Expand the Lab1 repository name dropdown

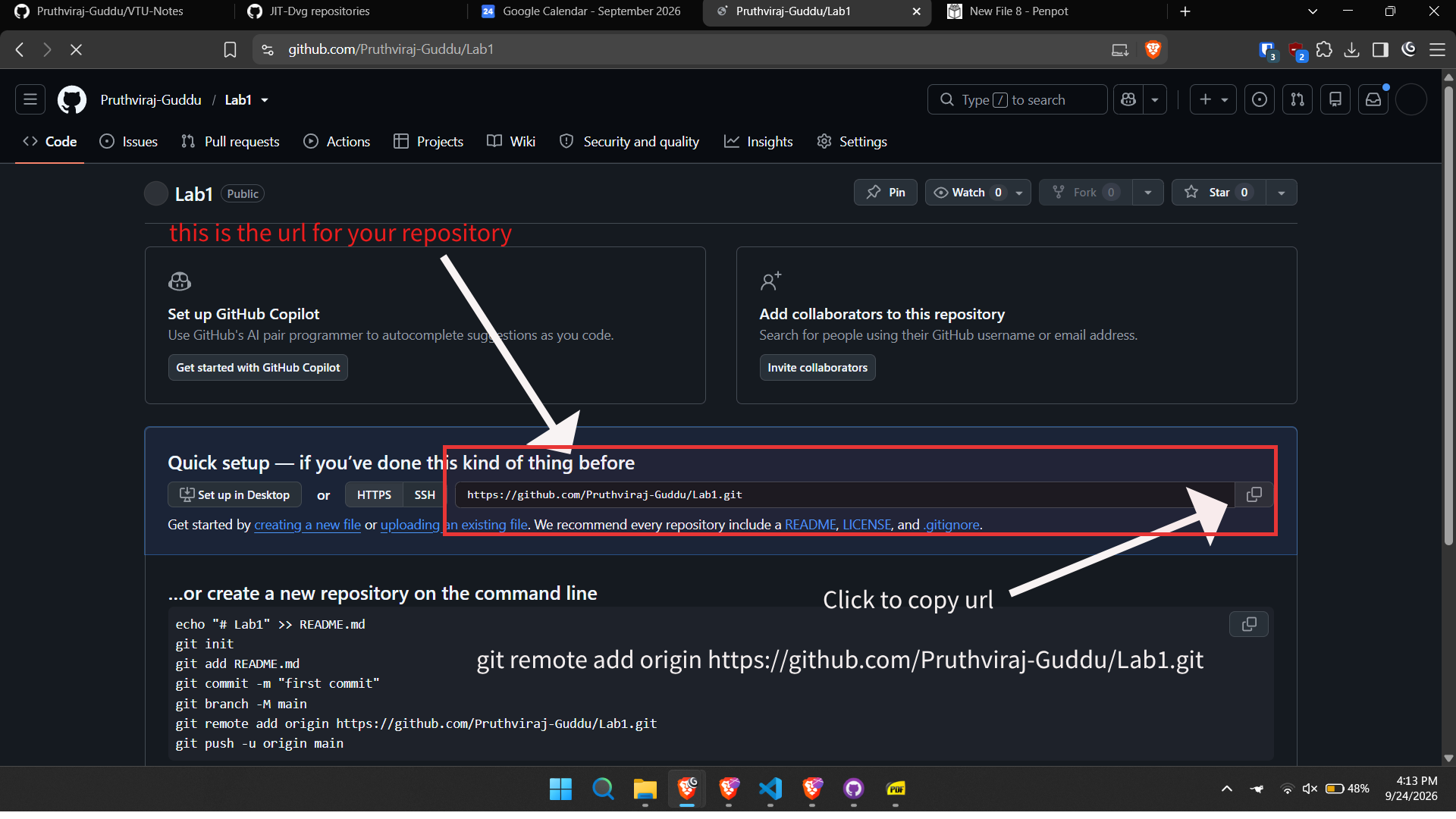[x=264, y=100]
